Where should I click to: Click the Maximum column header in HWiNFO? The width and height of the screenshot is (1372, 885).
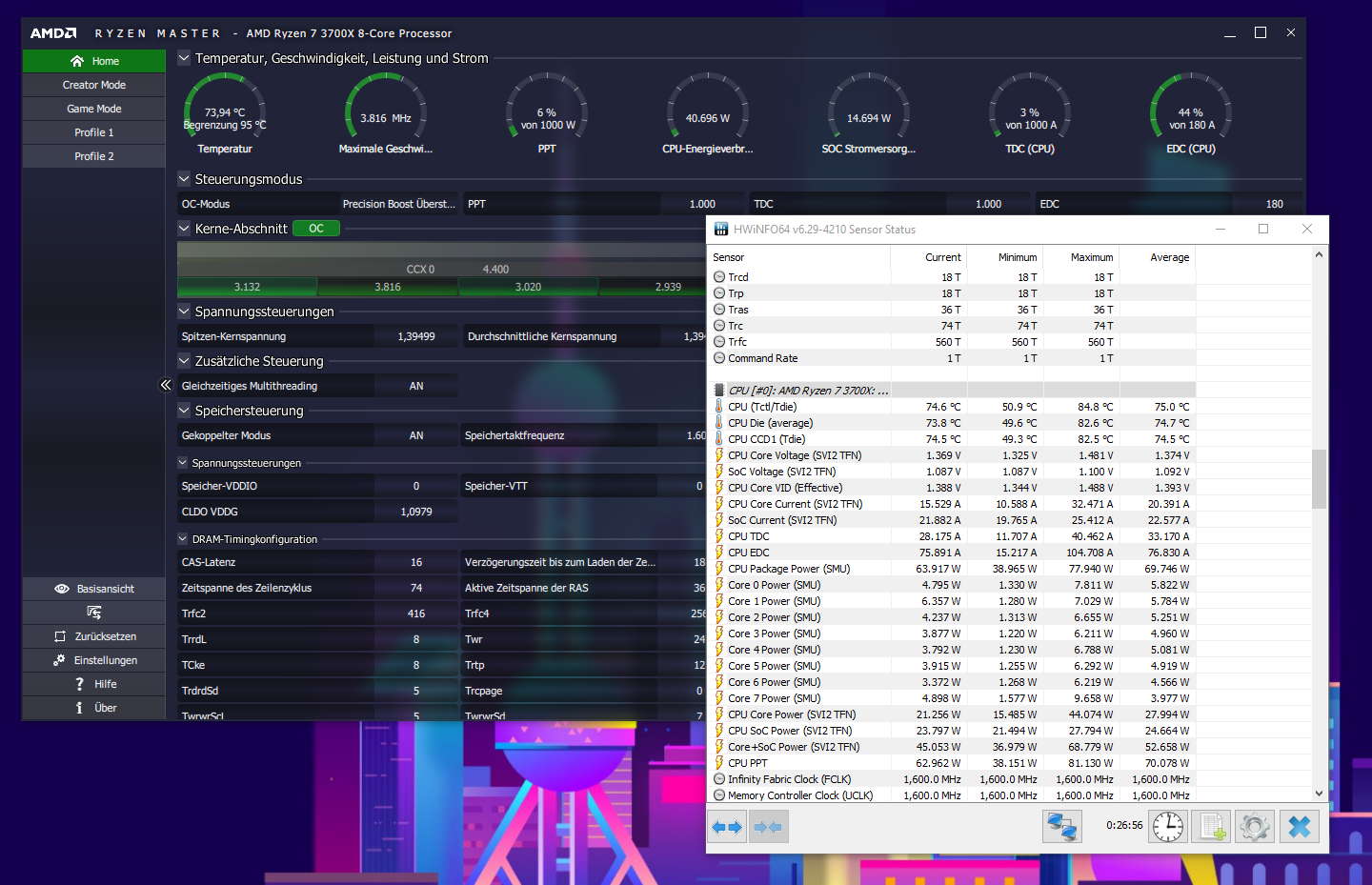(1092, 257)
